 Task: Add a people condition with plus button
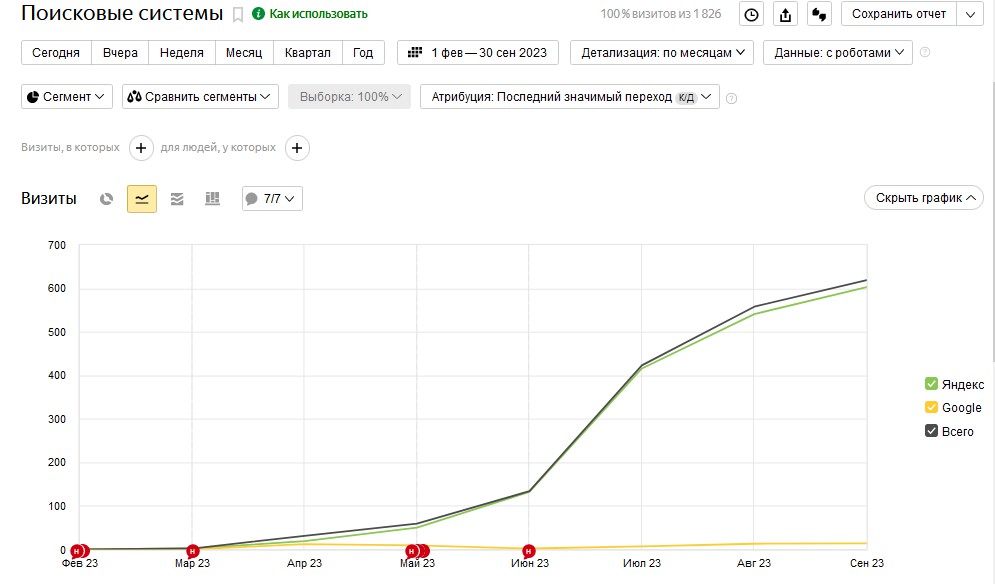click(297, 148)
